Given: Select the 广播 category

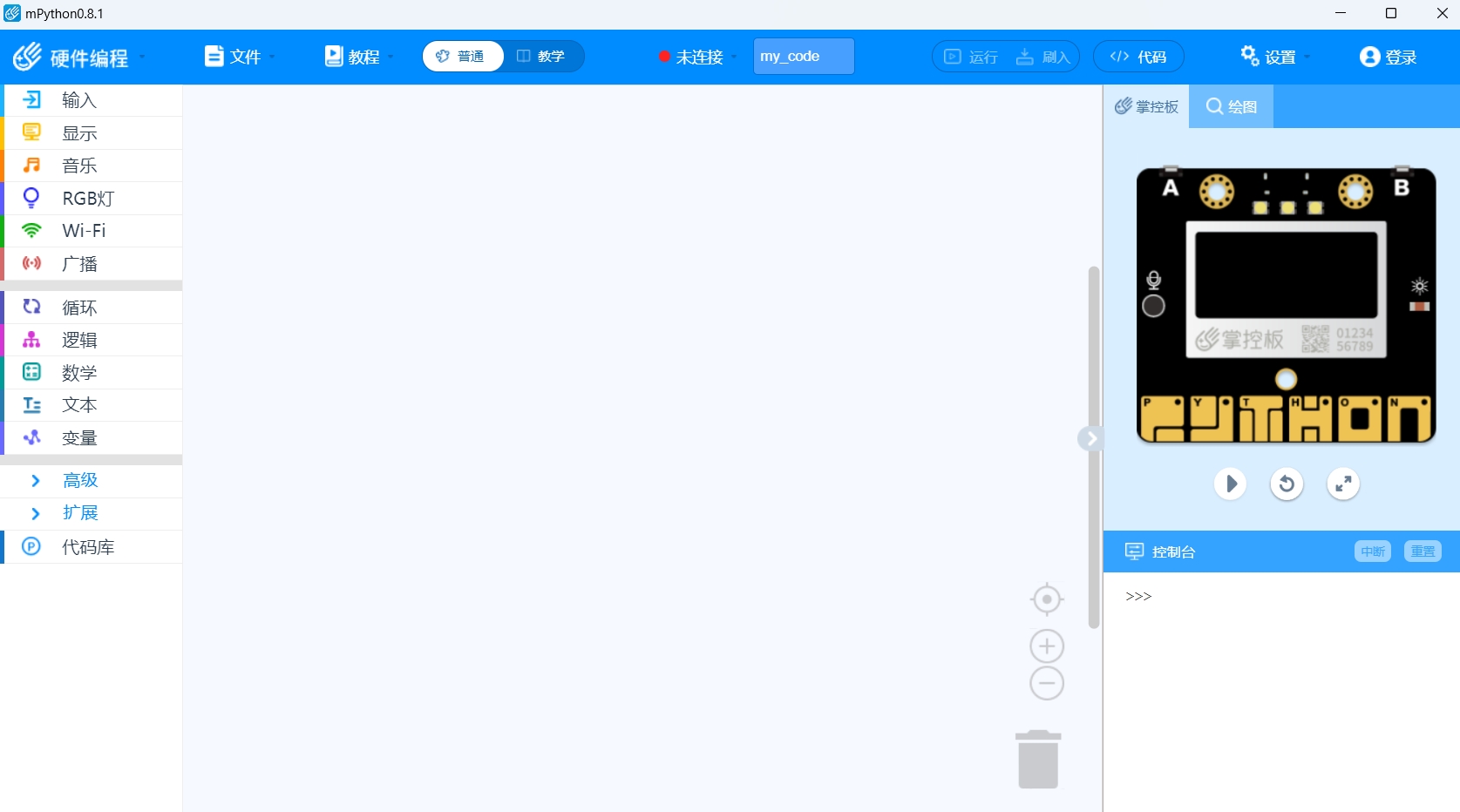Looking at the screenshot, I should [78, 263].
